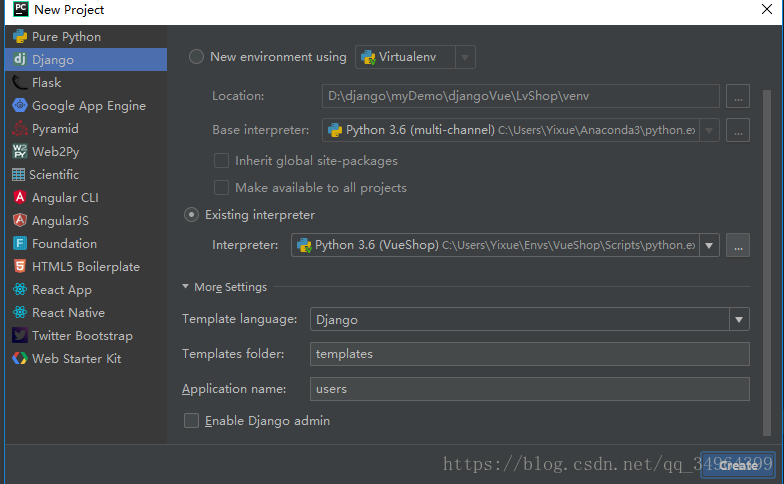Toggle Inherit global site-packages checkbox
The image size is (784, 484).
(221, 160)
